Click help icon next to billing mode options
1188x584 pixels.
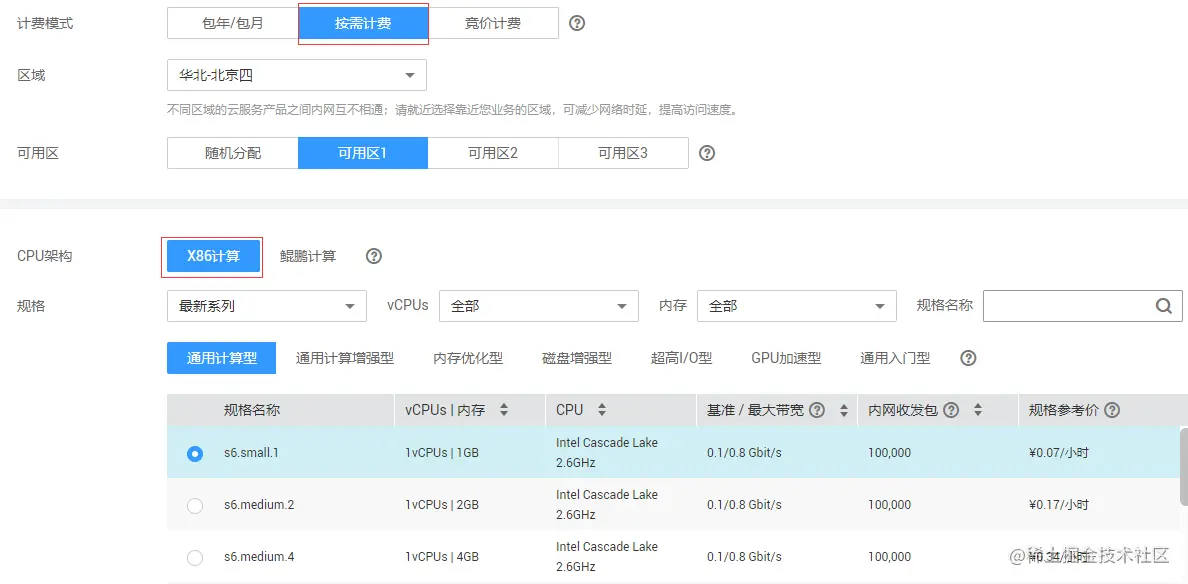[577, 23]
